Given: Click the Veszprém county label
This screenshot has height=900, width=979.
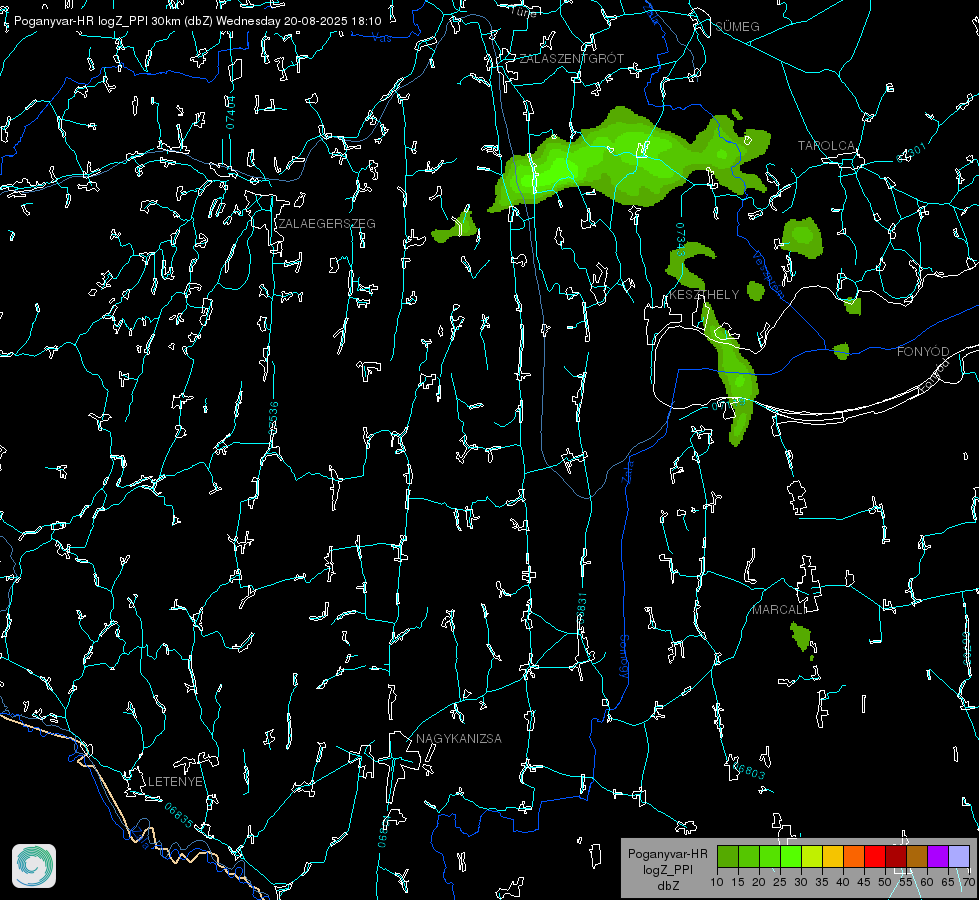Looking at the screenshot, I should click(x=767, y=274).
